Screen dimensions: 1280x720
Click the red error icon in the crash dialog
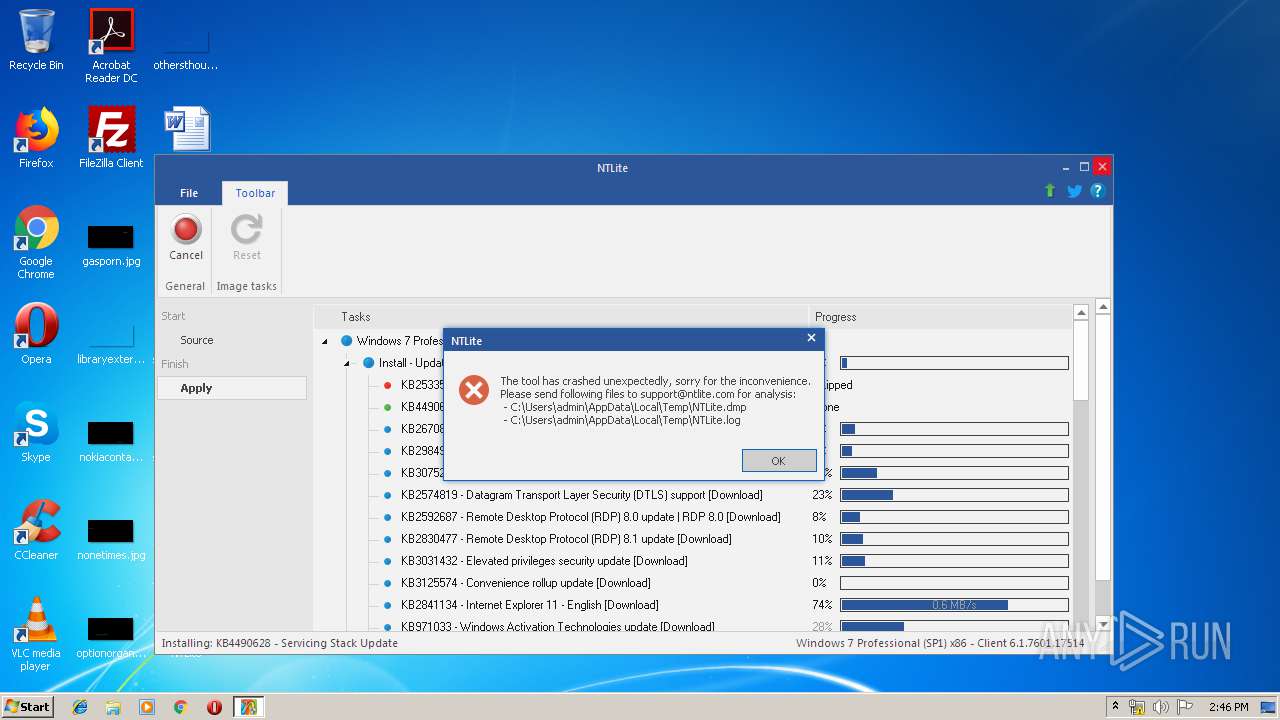click(474, 390)
